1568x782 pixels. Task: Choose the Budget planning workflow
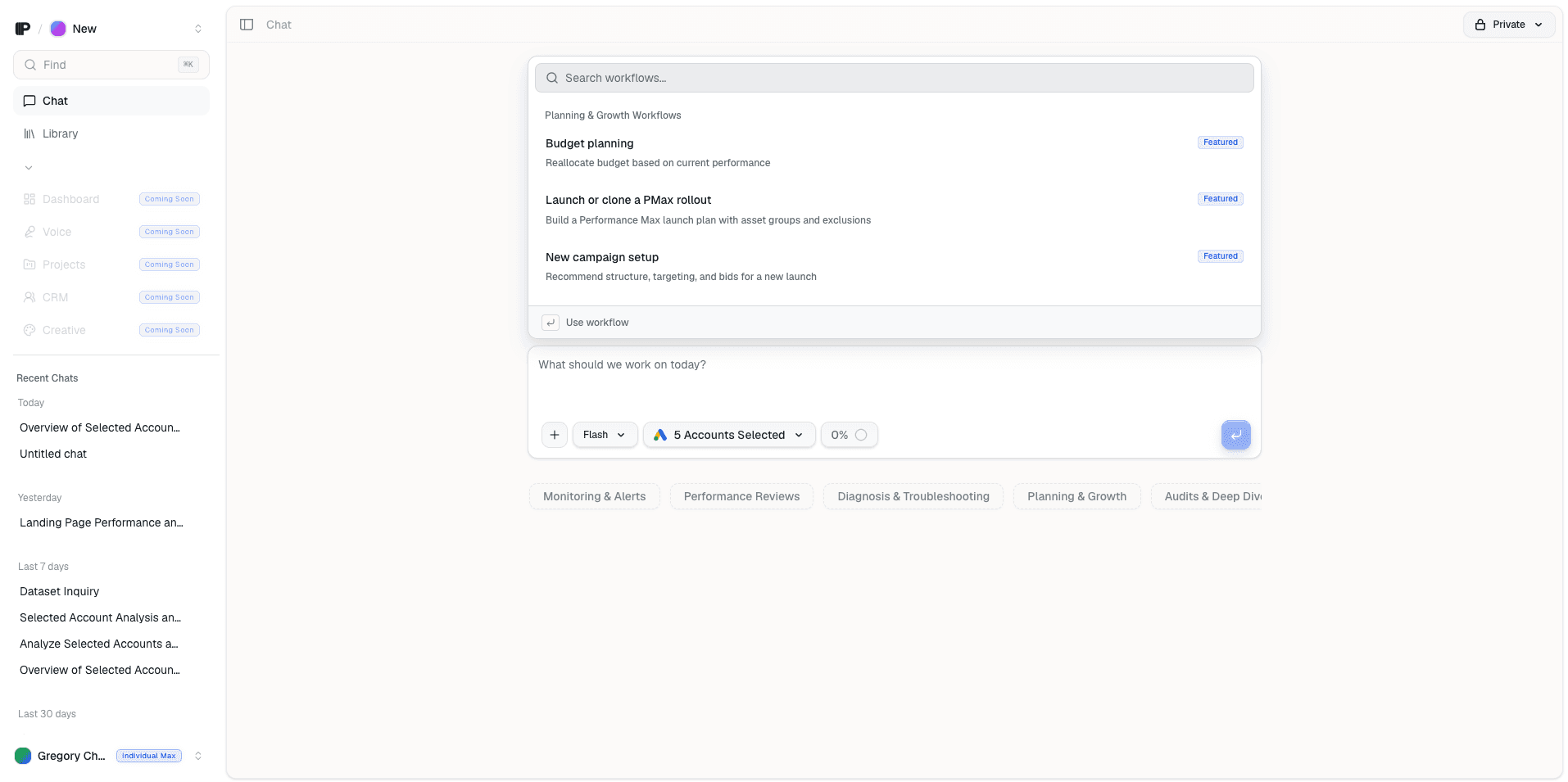click(x=894, y=152)
